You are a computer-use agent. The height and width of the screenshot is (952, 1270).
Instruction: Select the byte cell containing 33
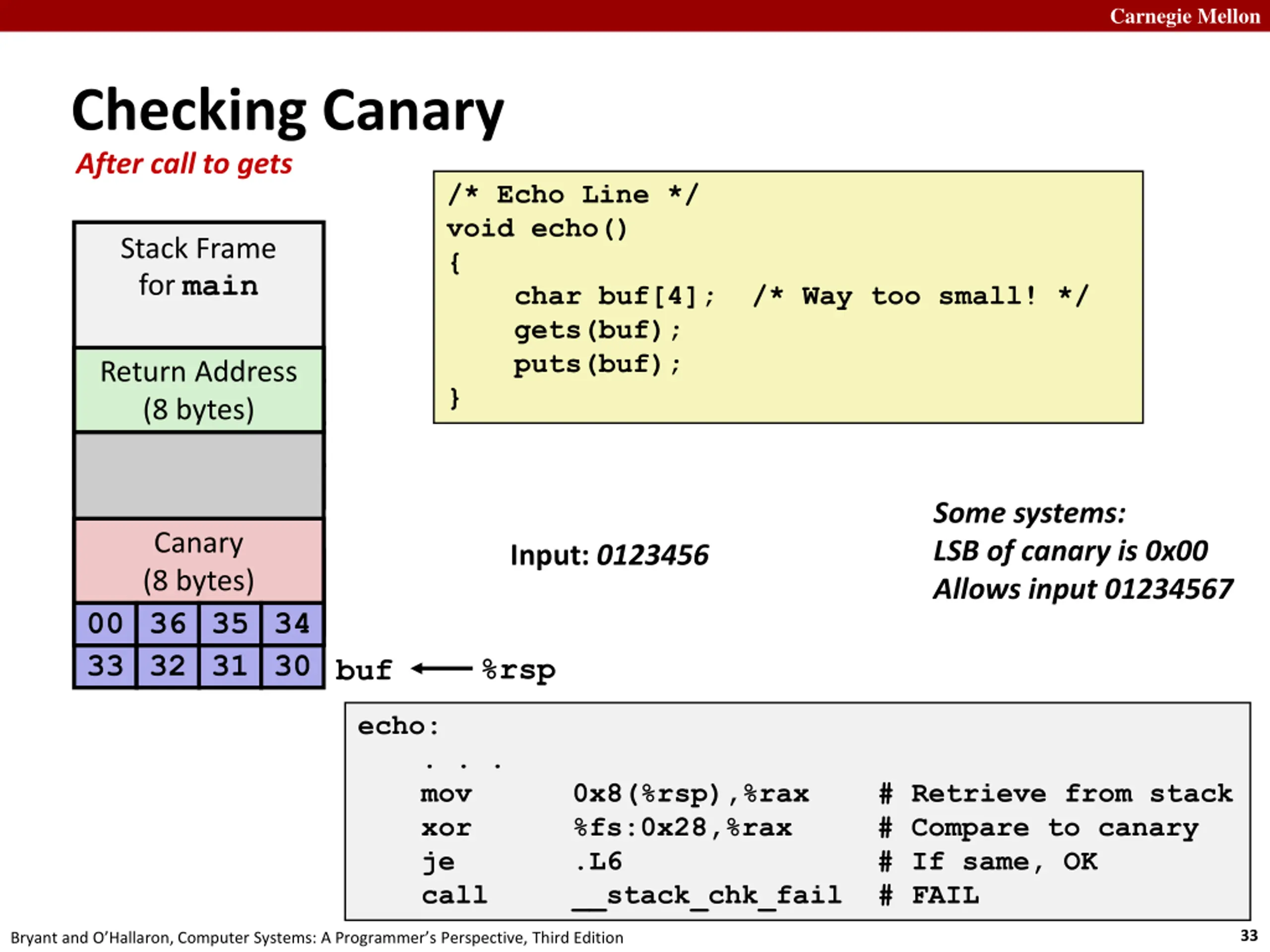[x=105, y=666]
